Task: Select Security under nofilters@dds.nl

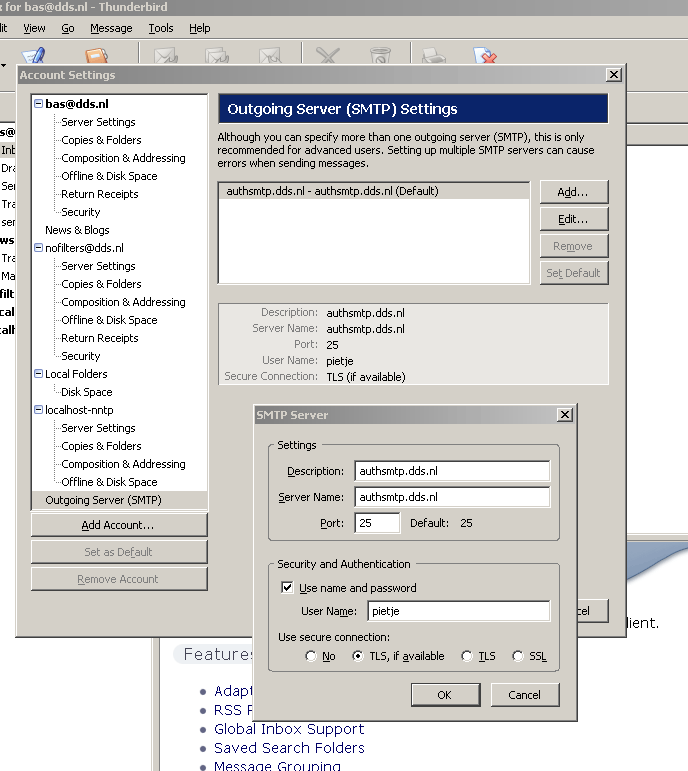Action: pyautogui.click(x=81, y=356)
